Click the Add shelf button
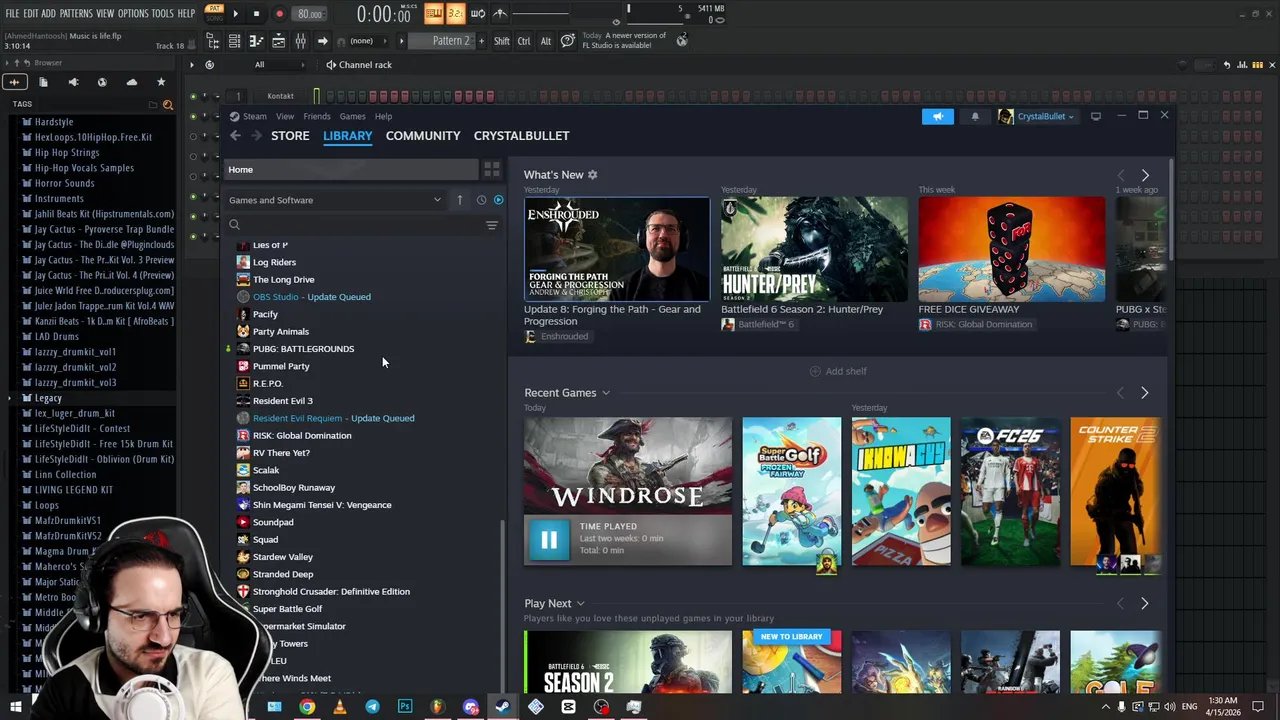Viewport: 1280px width, 720px height. click(837, 371)
